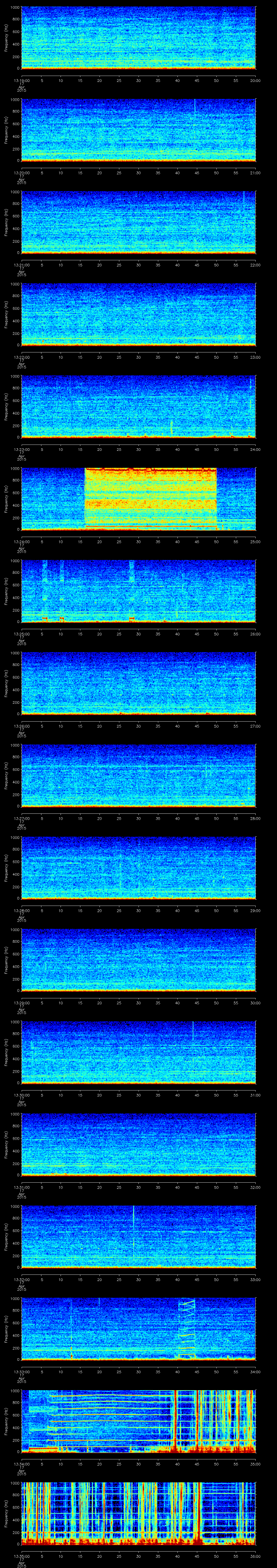Click the 13:26:00 time label
Image resolution: width=277 pixels, height=1568 pixels.
[x=21, y=726]
